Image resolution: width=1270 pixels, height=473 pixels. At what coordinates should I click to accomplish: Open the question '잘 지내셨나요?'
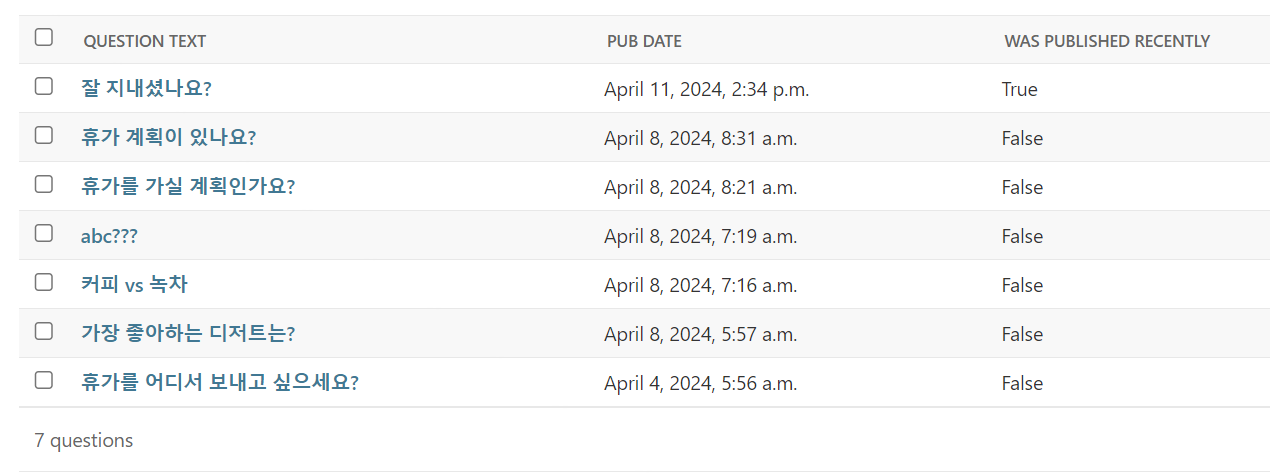(x=146, y=88)
